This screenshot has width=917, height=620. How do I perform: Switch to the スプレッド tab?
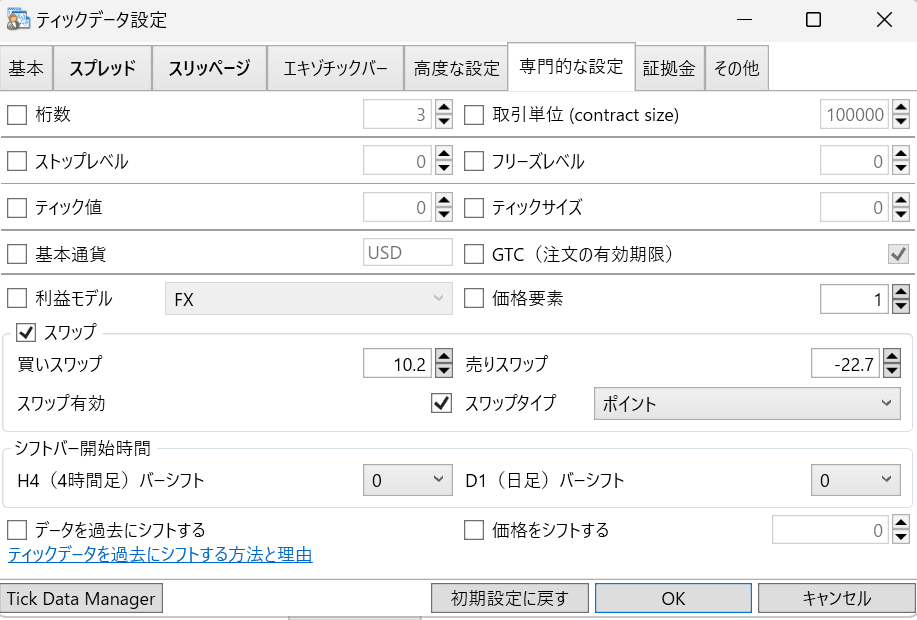pyautogui.click(x=102, y=68)
